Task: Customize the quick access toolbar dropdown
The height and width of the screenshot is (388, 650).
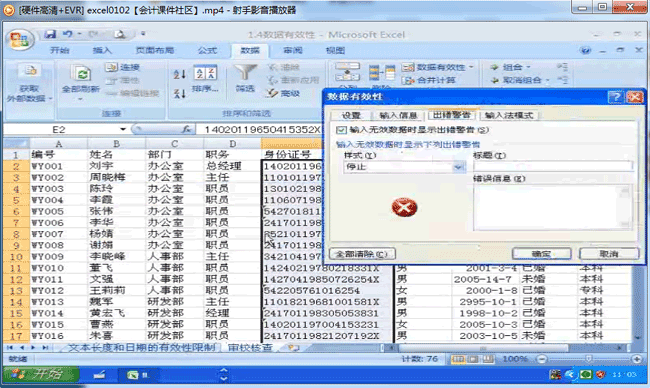Action: tap(143, 34)
